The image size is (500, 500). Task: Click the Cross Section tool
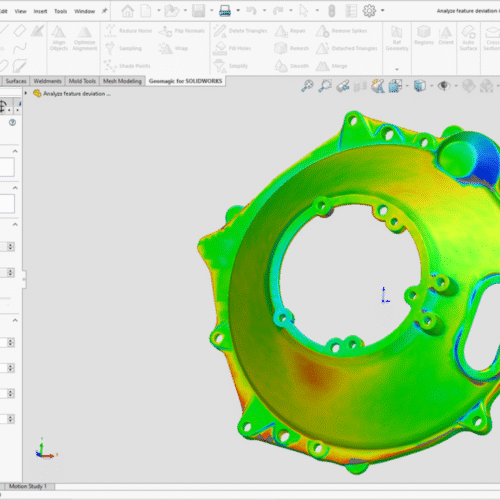tap(492, 38)
